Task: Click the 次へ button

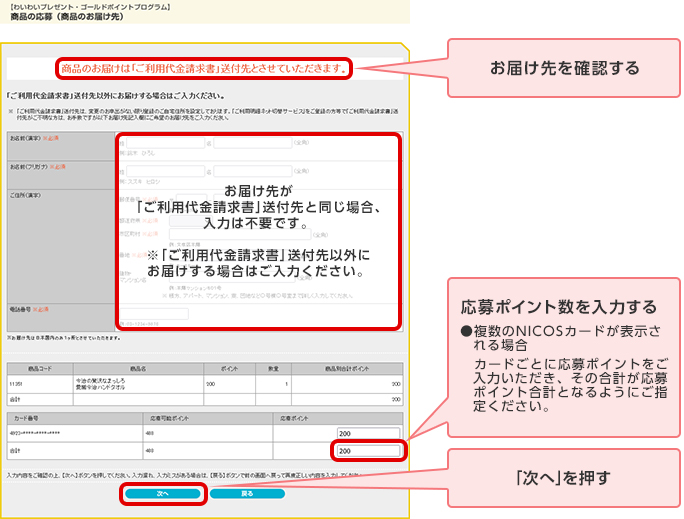Action: point(163,493)
